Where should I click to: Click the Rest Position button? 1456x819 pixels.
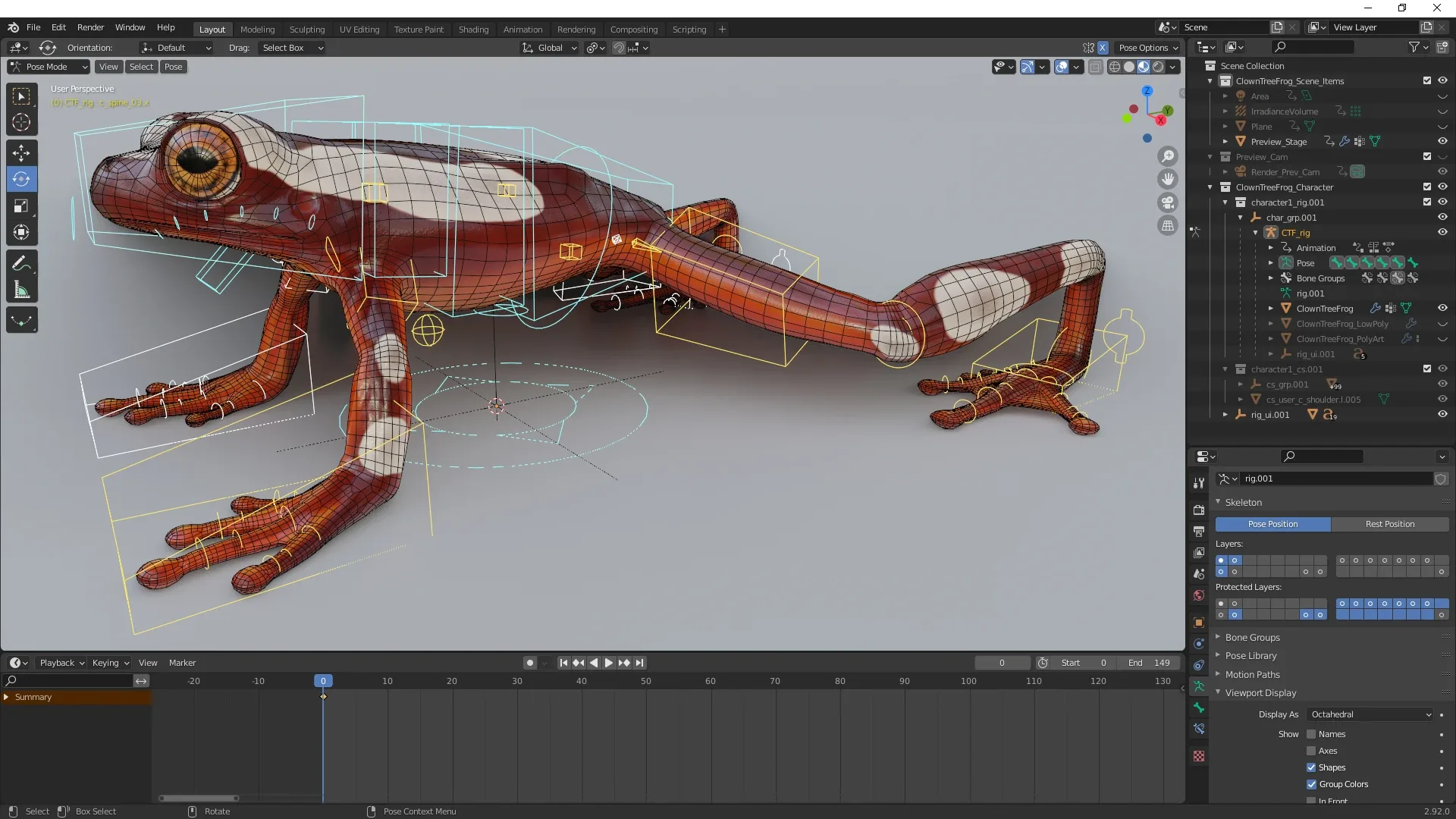pyautogui.click(x=1390, y=524)
